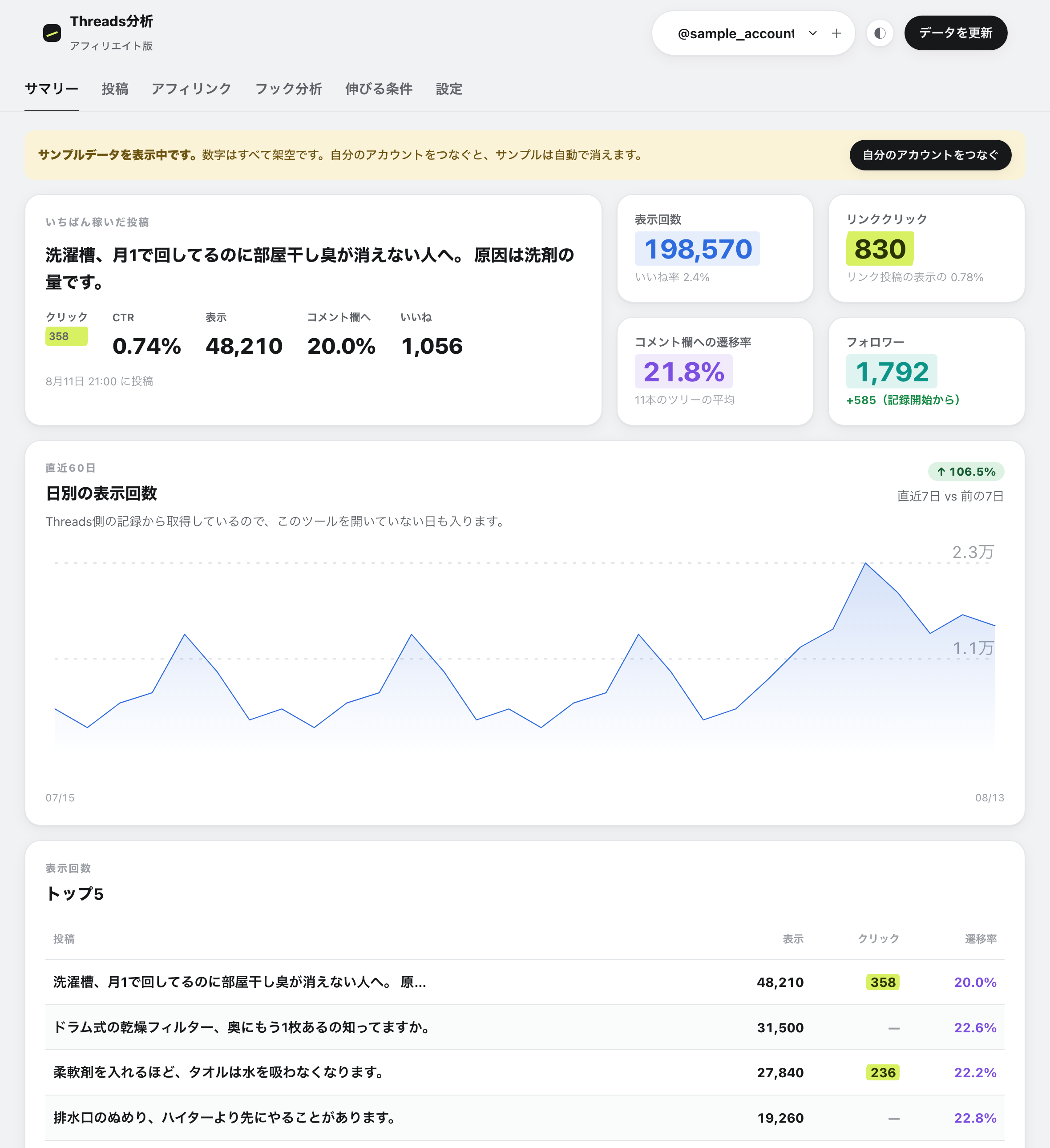Open the ドラム式の乾燥フィルター post row

pos(525,1027)
